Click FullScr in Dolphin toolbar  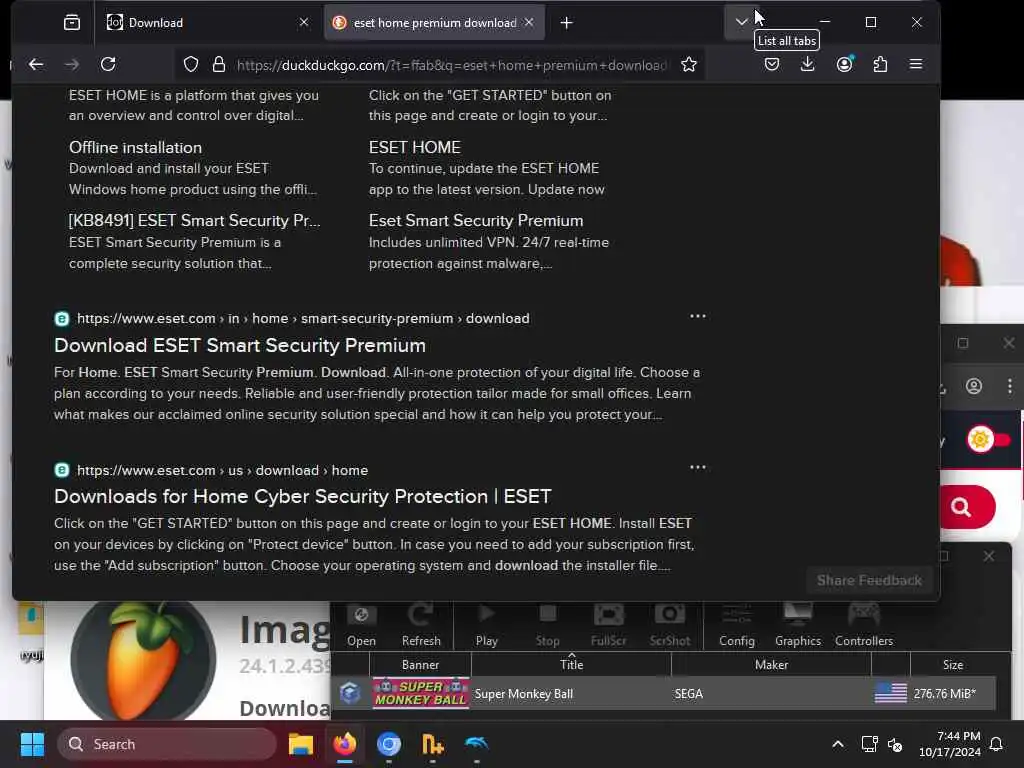coord(609,625)
